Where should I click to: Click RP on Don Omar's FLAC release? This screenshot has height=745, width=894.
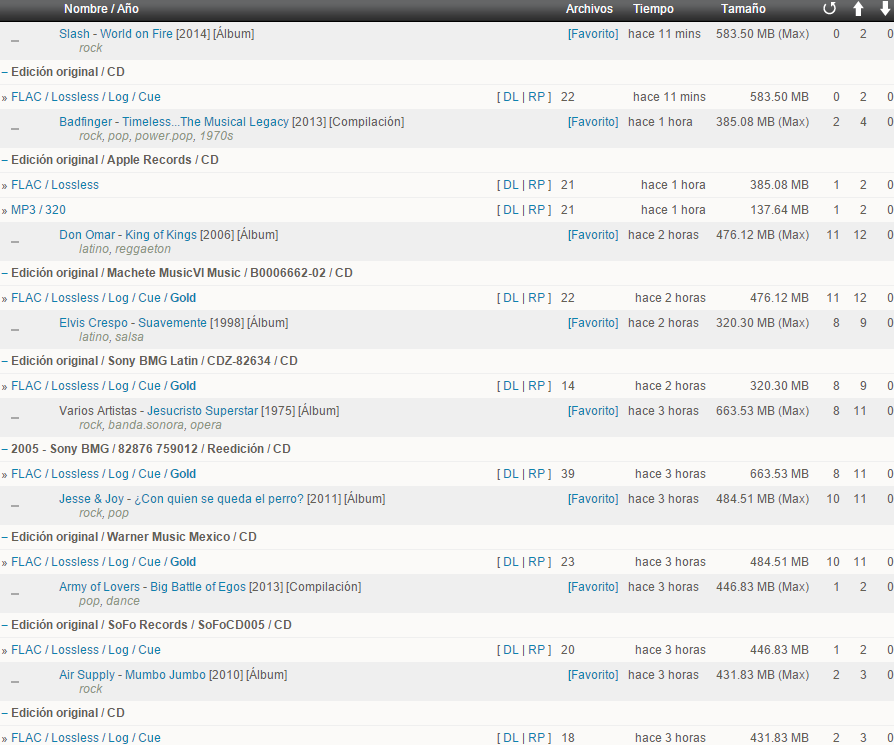pos(537,297)
